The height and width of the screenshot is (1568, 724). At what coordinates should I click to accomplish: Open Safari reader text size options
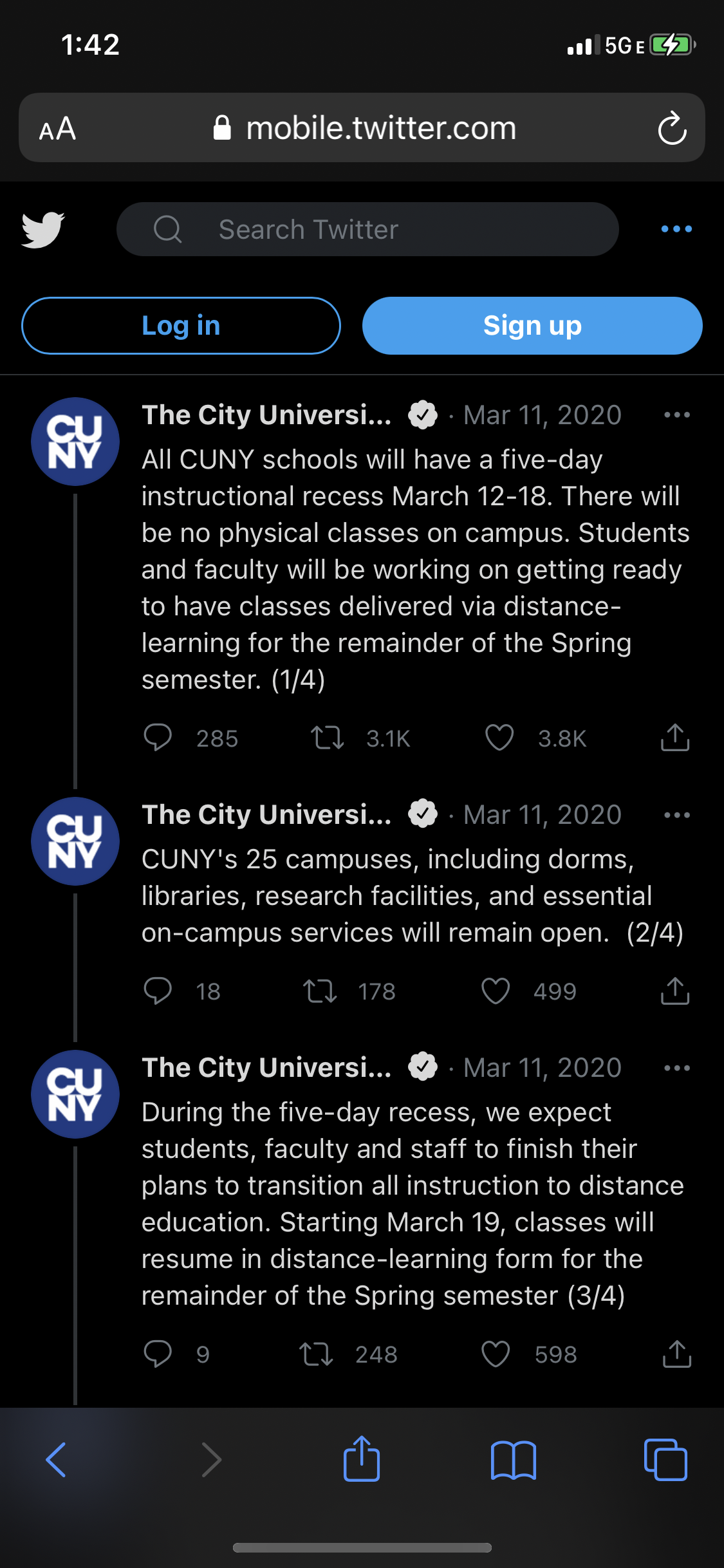[57, 129]
